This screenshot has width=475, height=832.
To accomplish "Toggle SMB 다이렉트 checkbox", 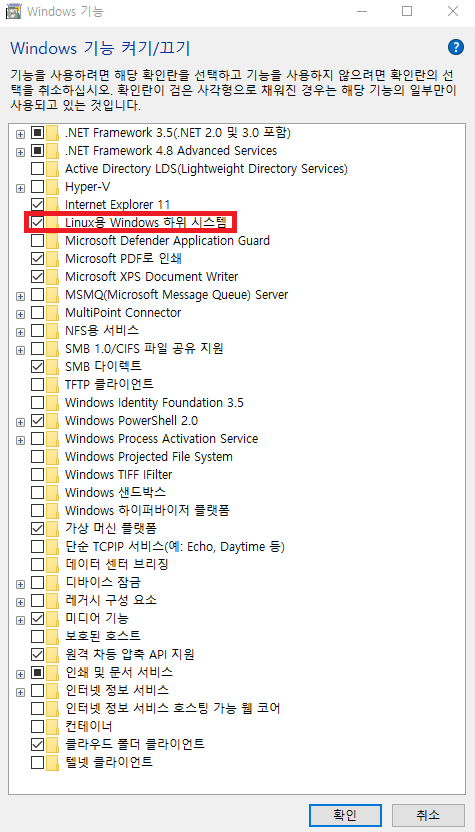I will point(37,366).
